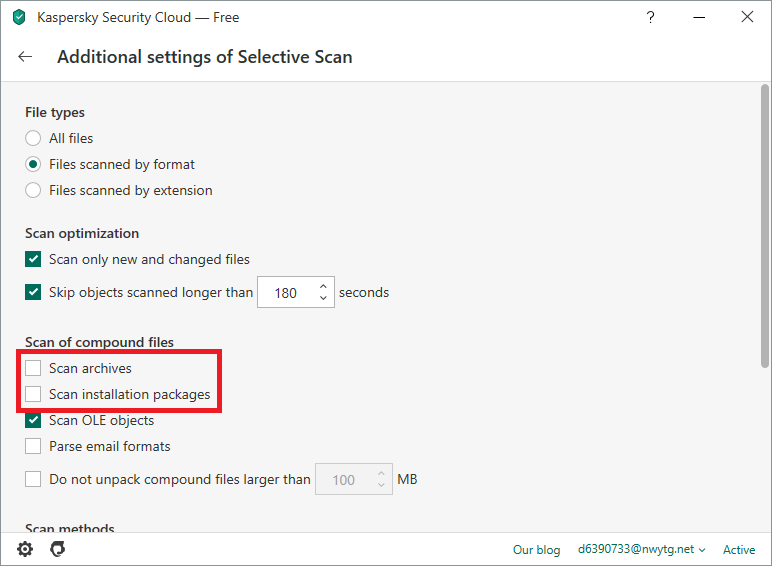Screen dimensions: 772x566
Task: Click the support headset icon
Action: [x=57, y=549]
